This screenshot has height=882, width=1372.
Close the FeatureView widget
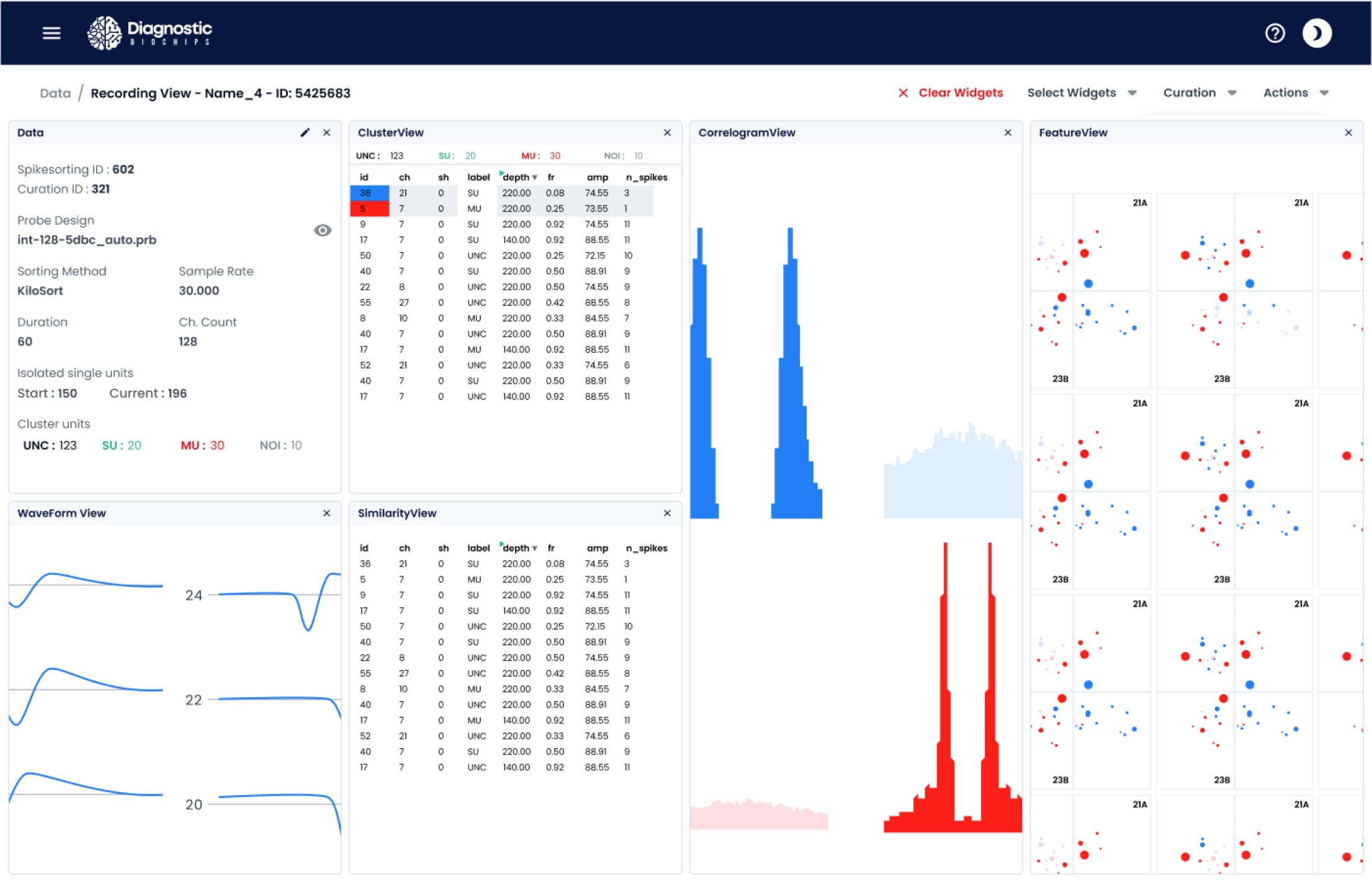[1348, 133]
